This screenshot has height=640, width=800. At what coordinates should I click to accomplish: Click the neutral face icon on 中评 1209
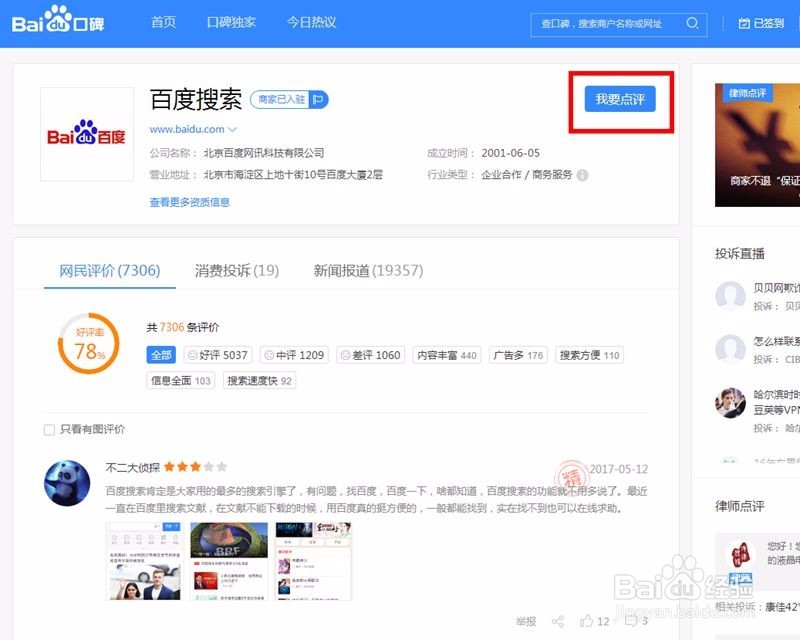269,355
